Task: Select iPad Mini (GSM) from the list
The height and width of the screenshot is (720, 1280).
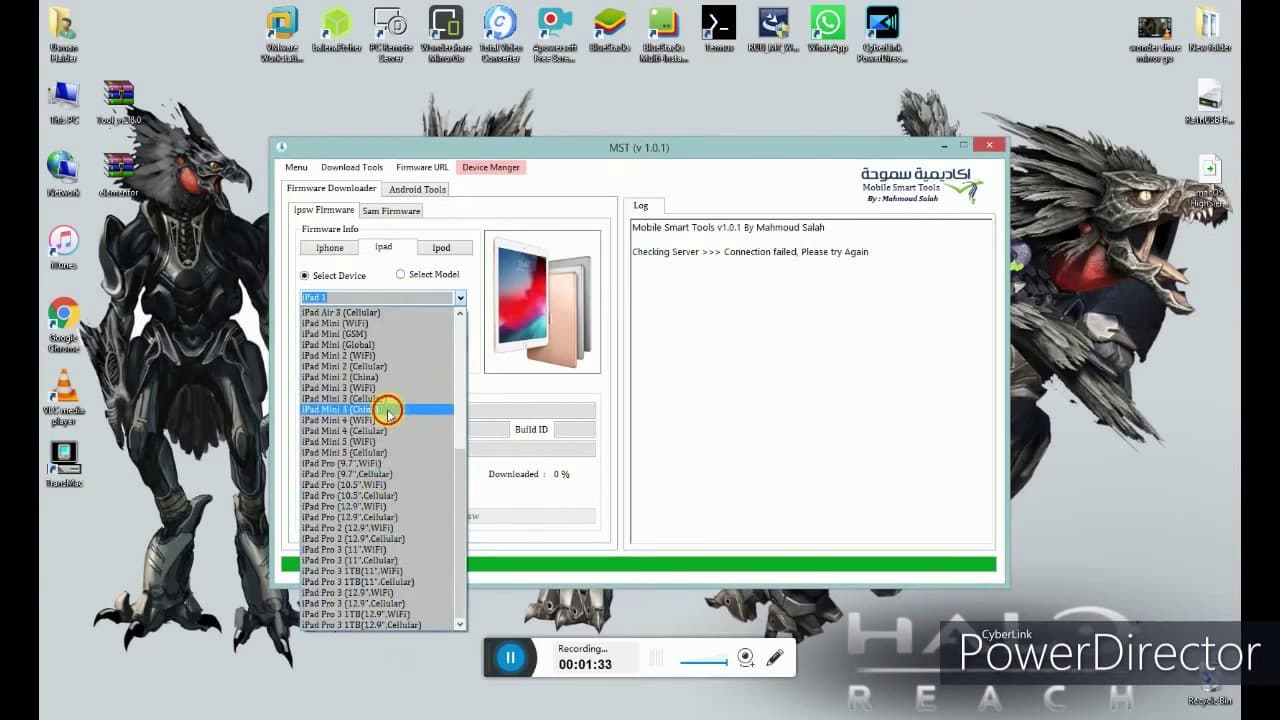Action: coord(377,334)
